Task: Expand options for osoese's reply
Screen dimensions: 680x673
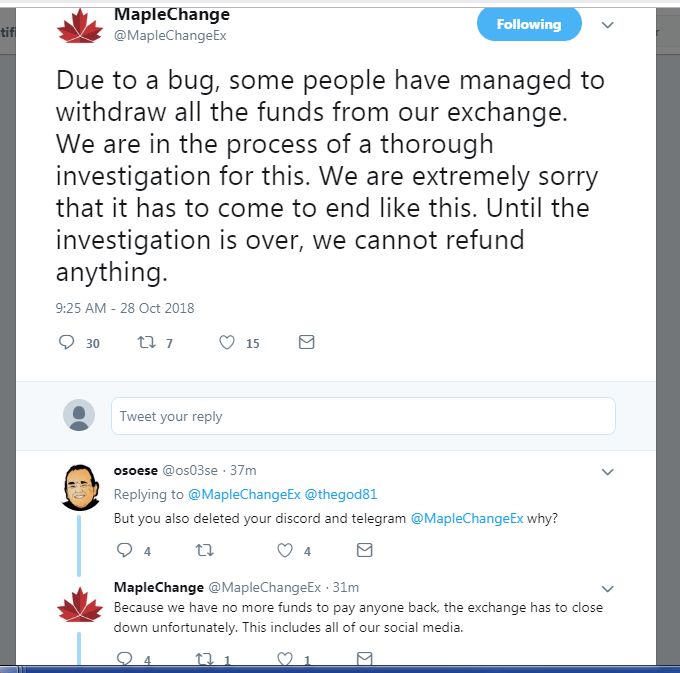Action: pyautogui.click(x=606, y=471)
